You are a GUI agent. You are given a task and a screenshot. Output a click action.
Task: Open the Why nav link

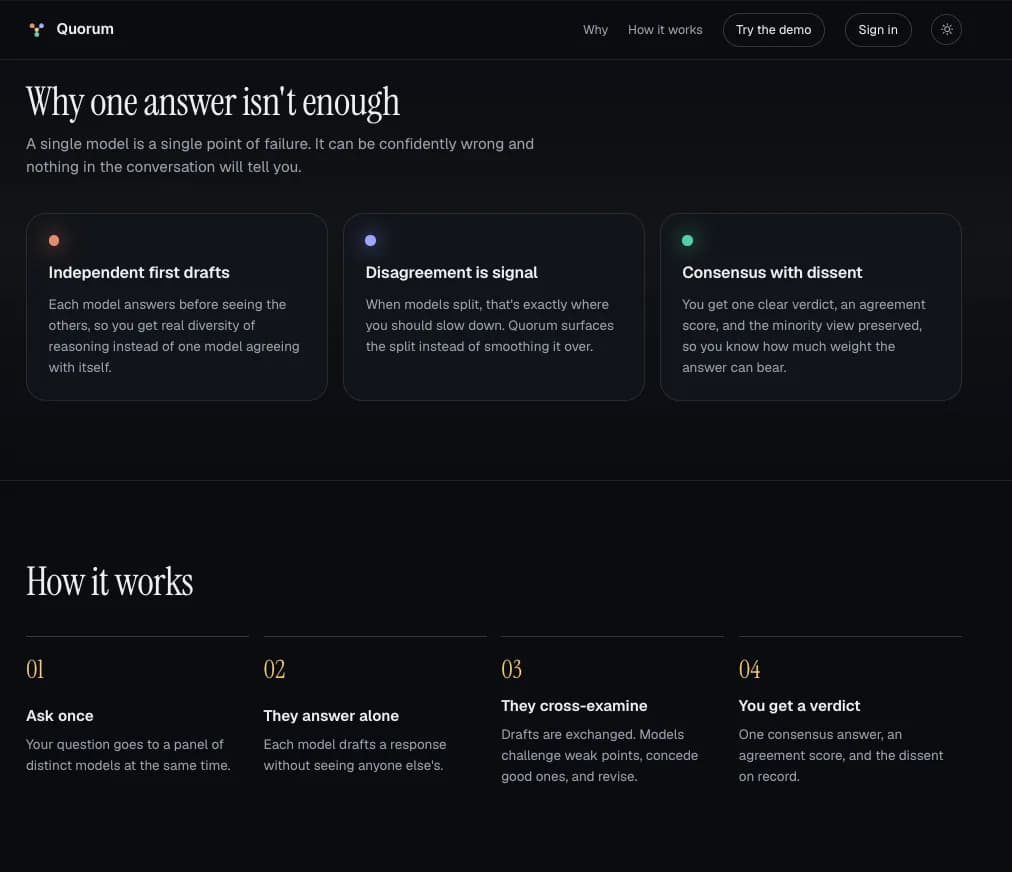pos(595,30)
